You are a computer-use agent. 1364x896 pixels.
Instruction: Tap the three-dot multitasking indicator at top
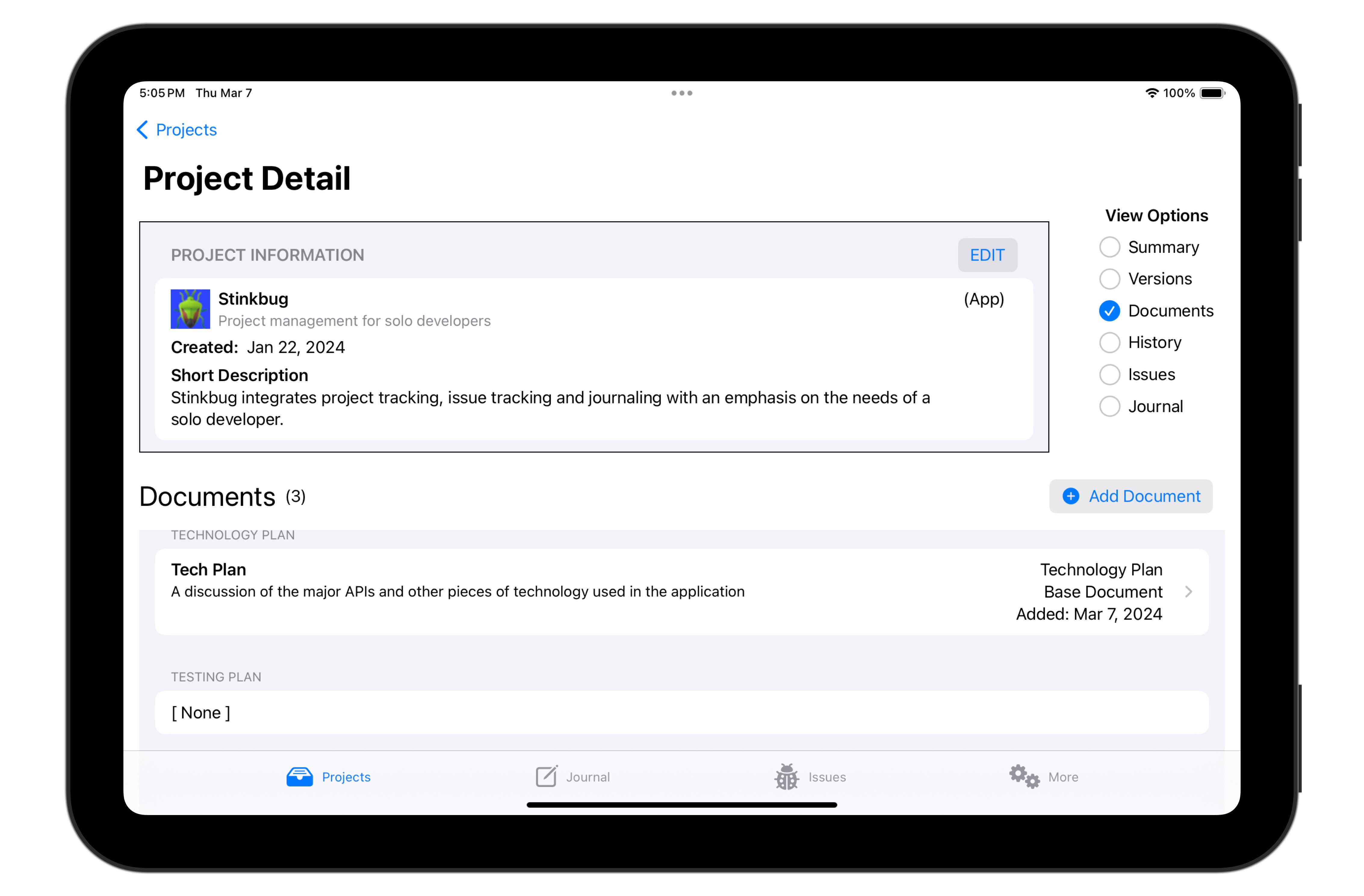coord(682,93)
